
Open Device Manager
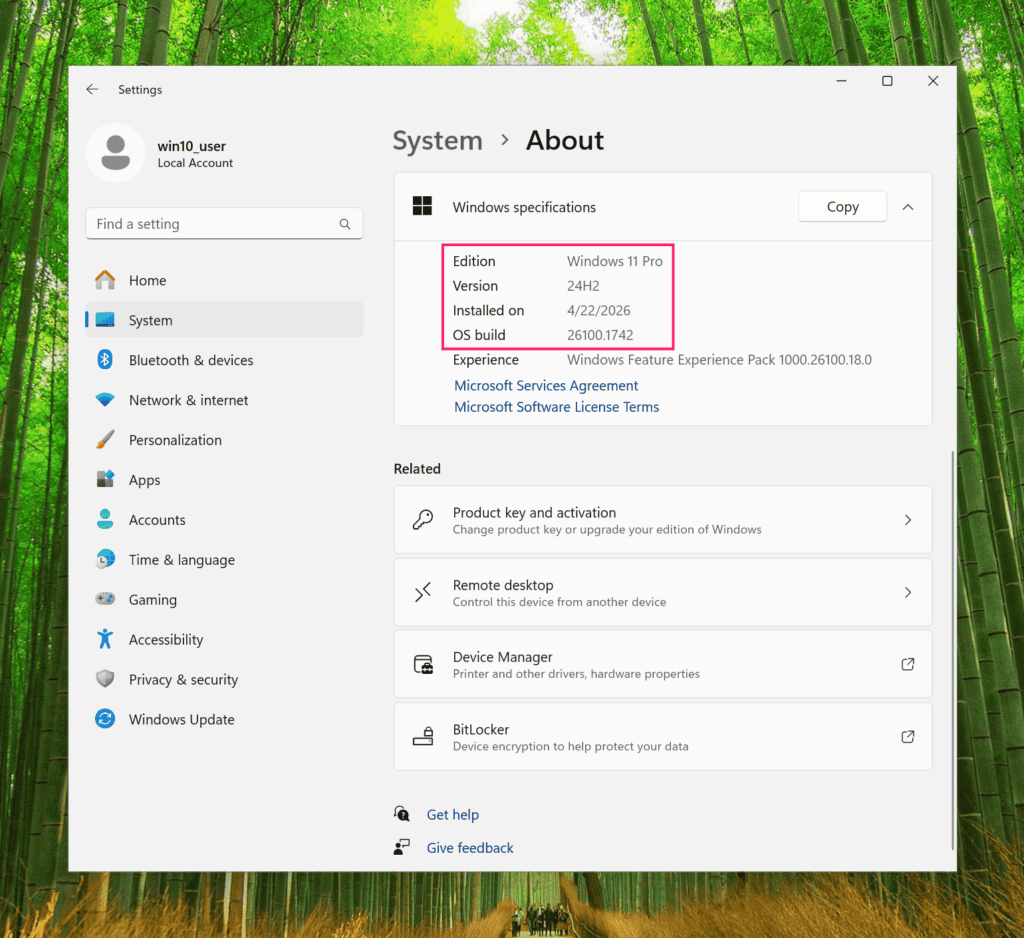663,664
